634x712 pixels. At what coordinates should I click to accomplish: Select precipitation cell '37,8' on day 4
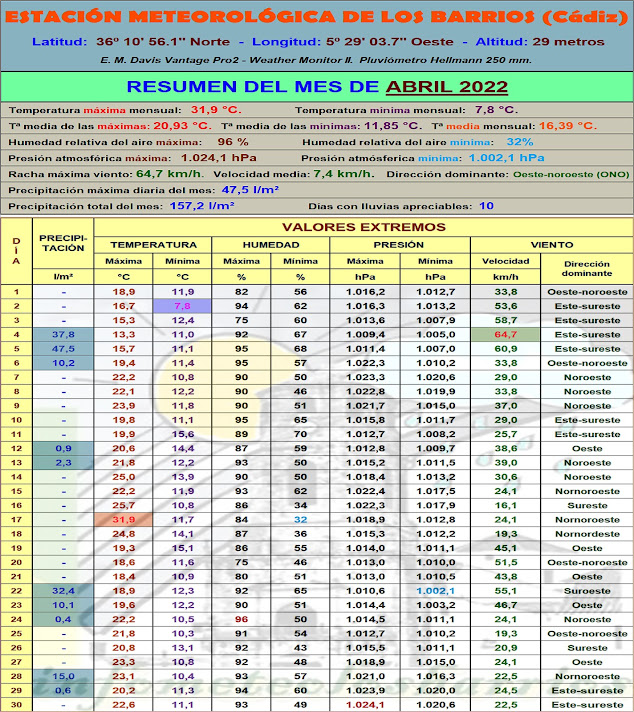click(63, 335)
